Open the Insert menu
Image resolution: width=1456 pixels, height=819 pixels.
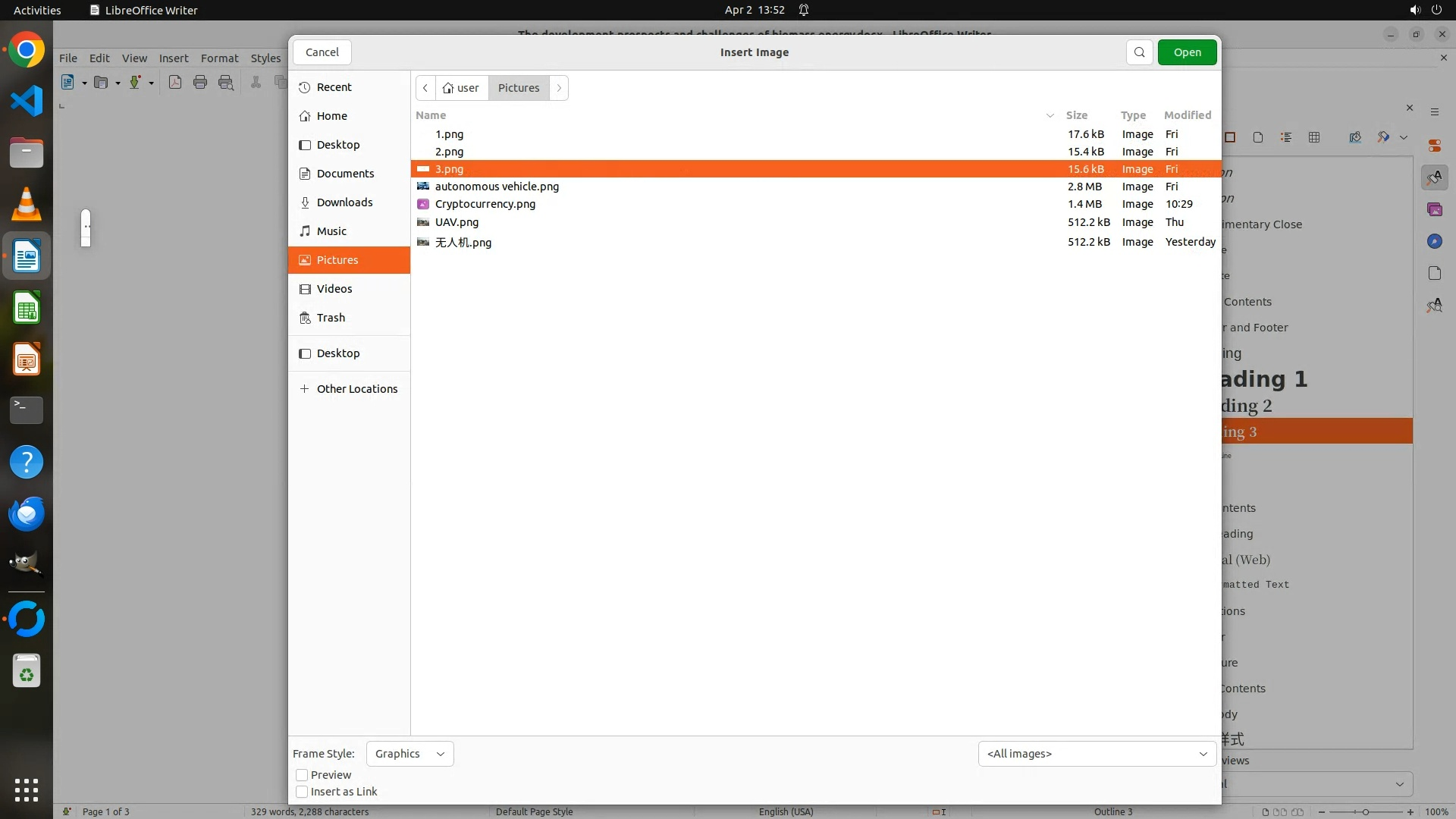click(x=173, y=58)
